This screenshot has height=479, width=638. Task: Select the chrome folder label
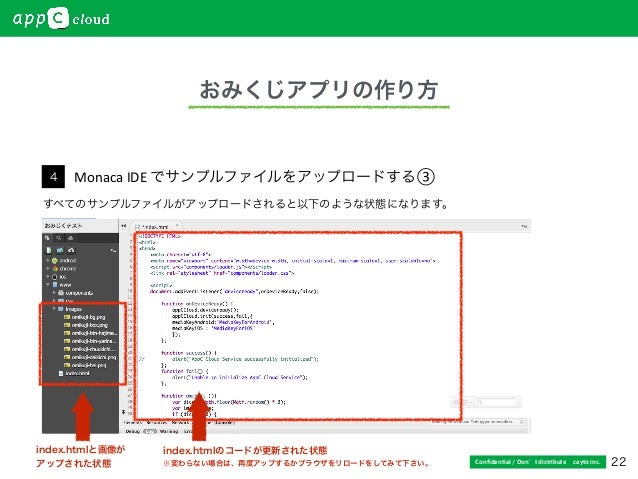click(x=68, y=269)
